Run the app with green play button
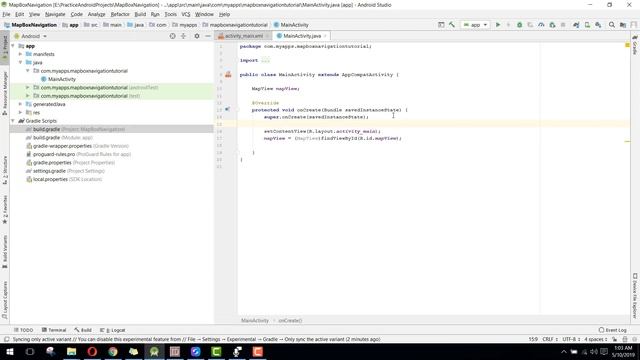This screenshot has height=360, width=640. [498, 25]
